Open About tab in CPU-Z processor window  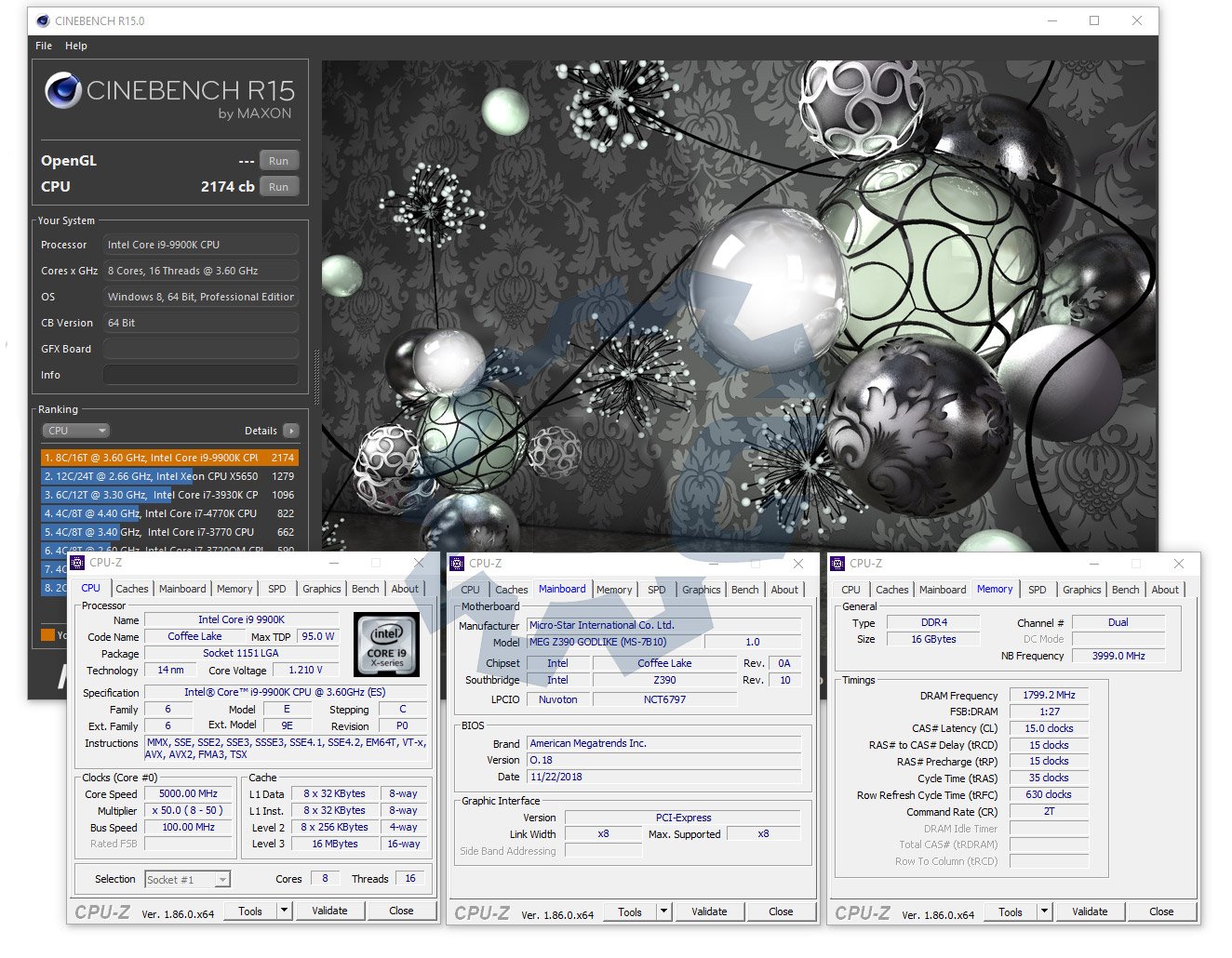pos(405,589)
